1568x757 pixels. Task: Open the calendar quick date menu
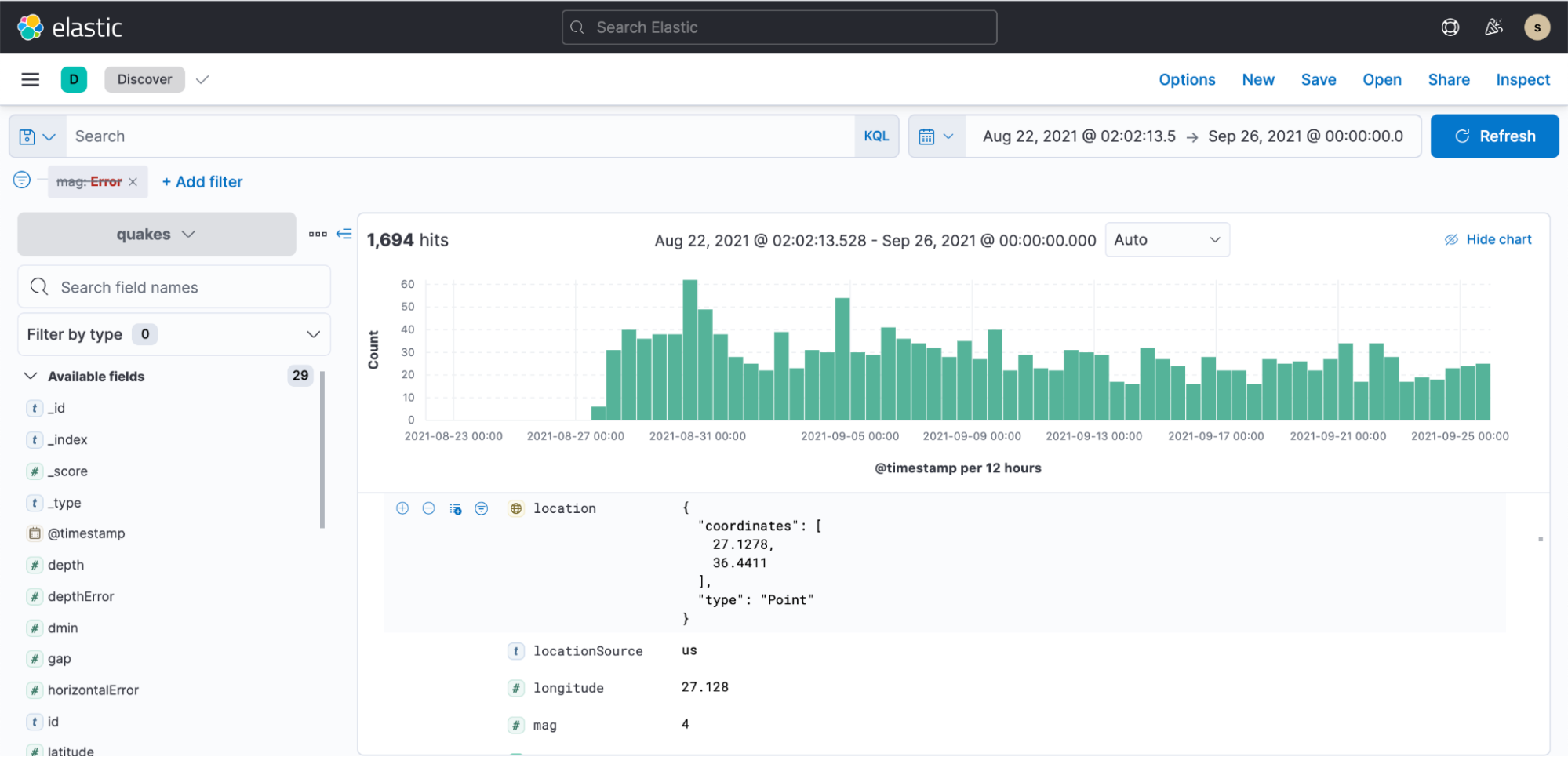[937, 136]
